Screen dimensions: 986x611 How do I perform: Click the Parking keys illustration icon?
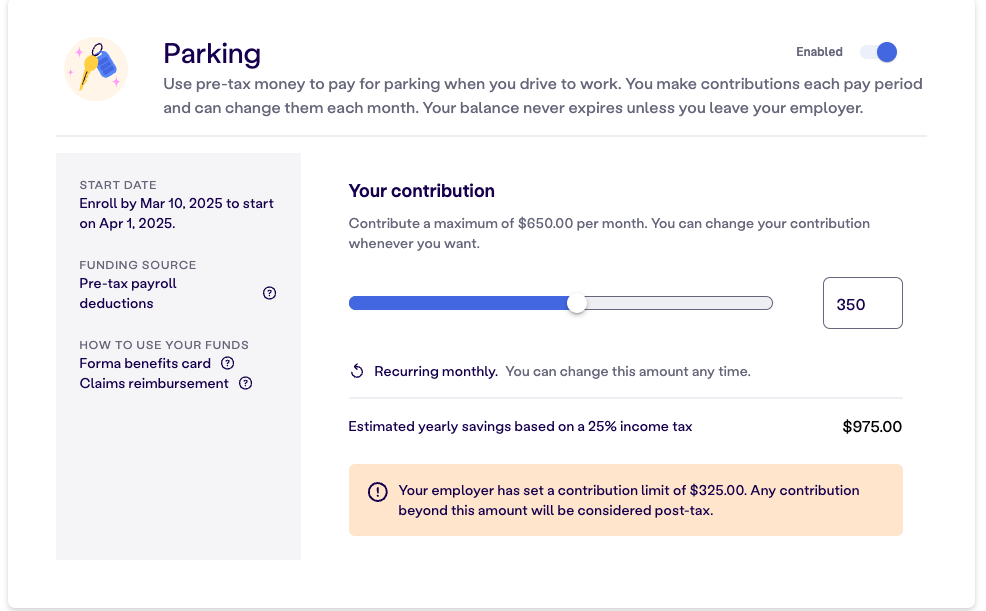click(x=96, y=69)
